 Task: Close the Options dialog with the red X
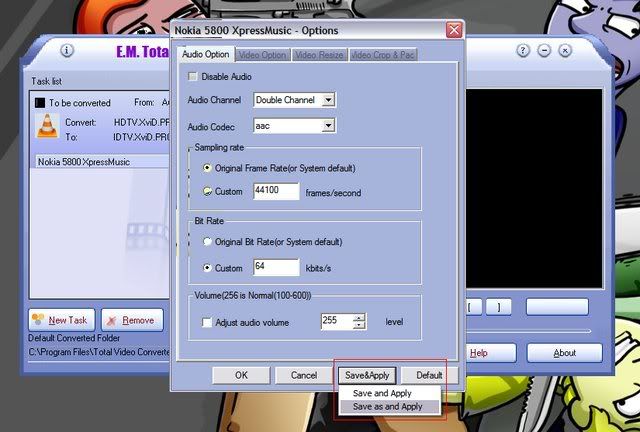pyautogui.click(x=454, y=30)
